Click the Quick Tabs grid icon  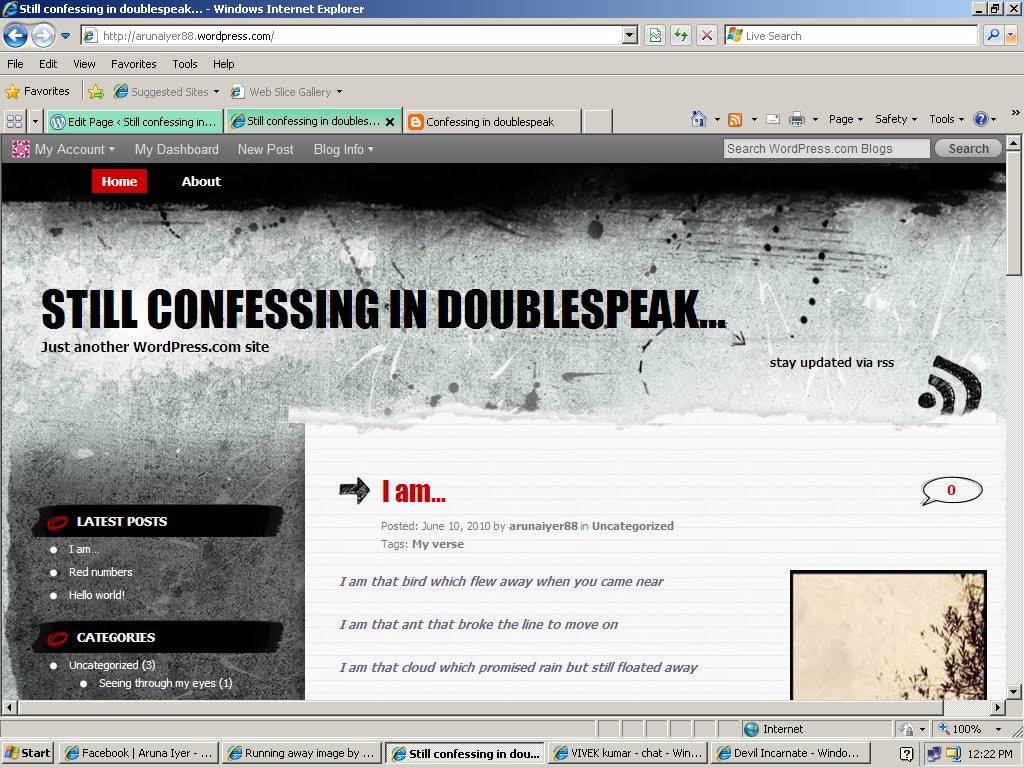pyautogui.click(x=14, y=121)
